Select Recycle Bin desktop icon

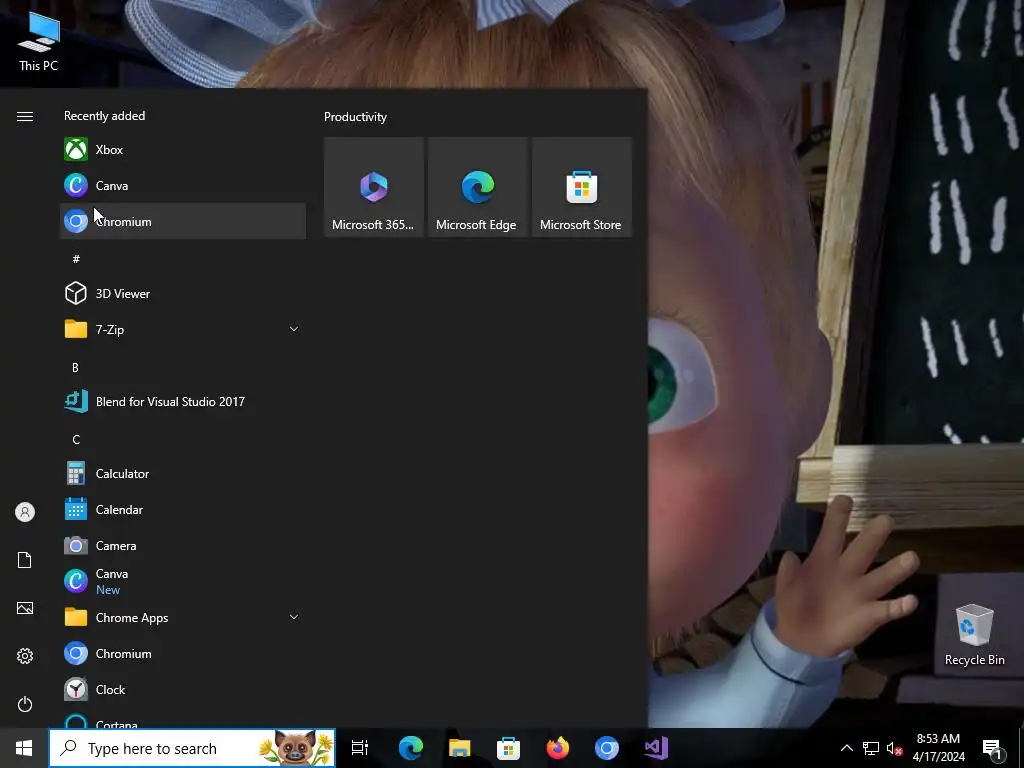click(974, 635)
